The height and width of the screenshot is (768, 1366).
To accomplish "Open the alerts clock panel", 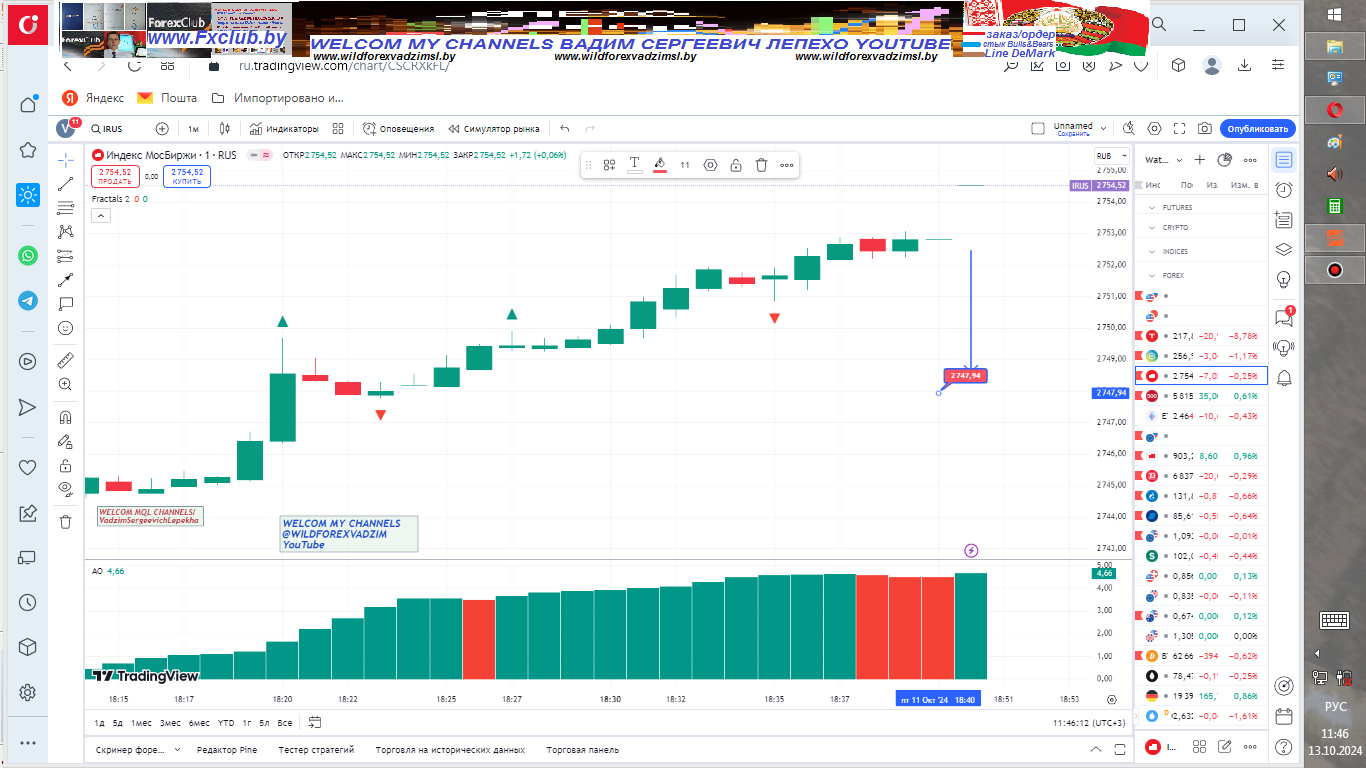I will coord(1284,190).
